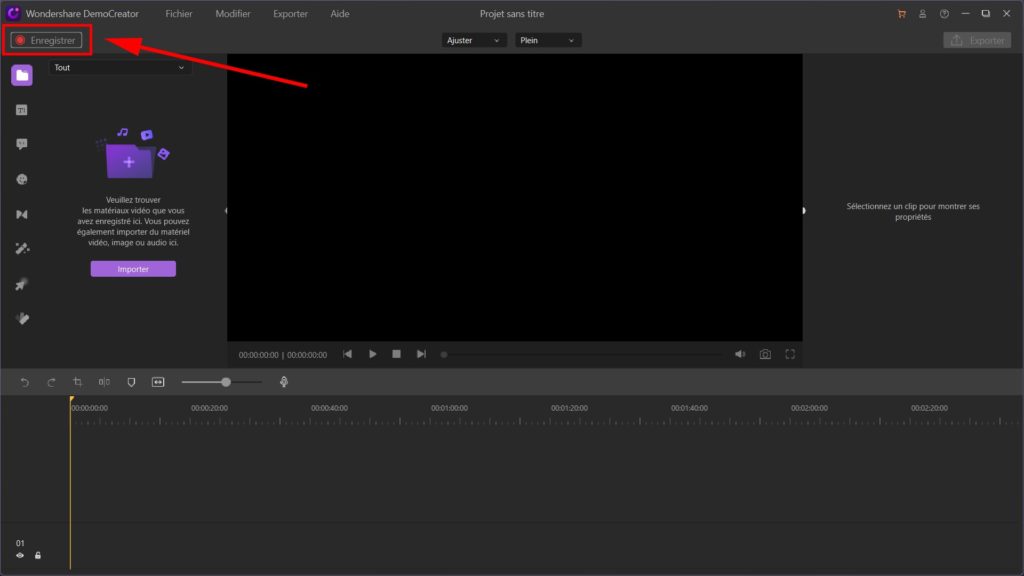Click timeline ruler at 00:00:20:00

pos(210,408)
